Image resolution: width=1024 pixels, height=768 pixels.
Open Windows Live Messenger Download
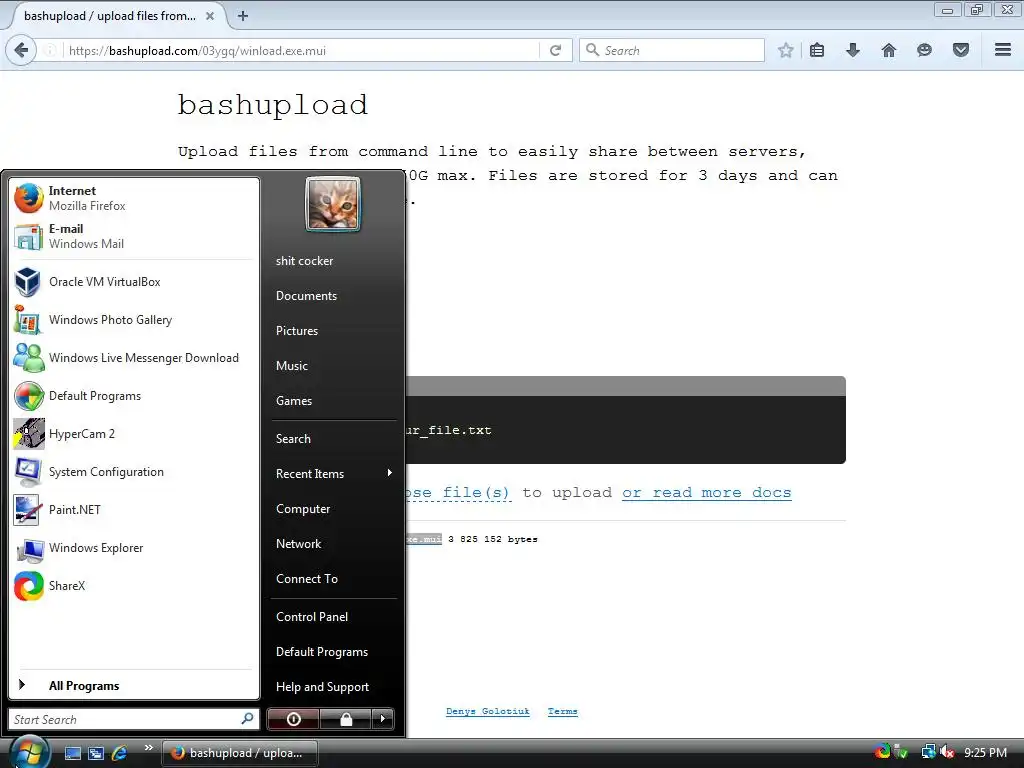pyautogui.click(x=133, y=358)
